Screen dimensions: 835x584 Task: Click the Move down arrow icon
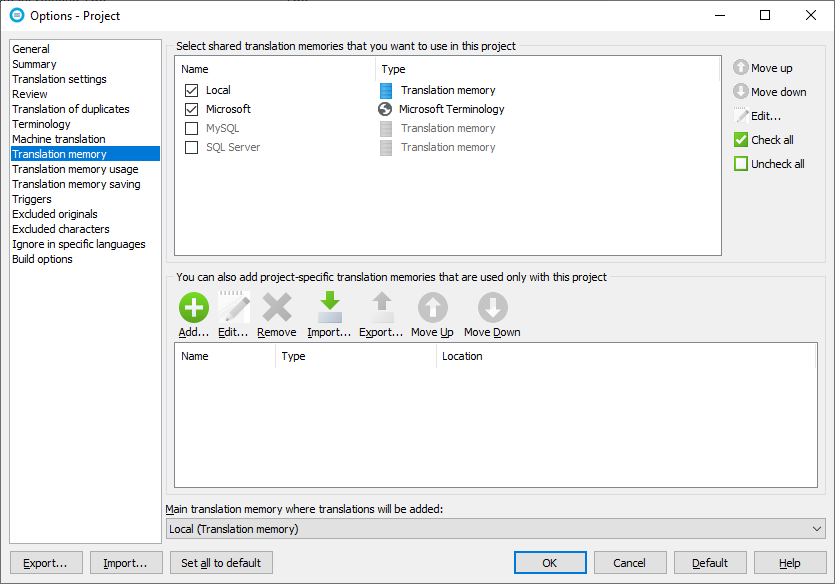pyautogui.click(x=740, y=92)
